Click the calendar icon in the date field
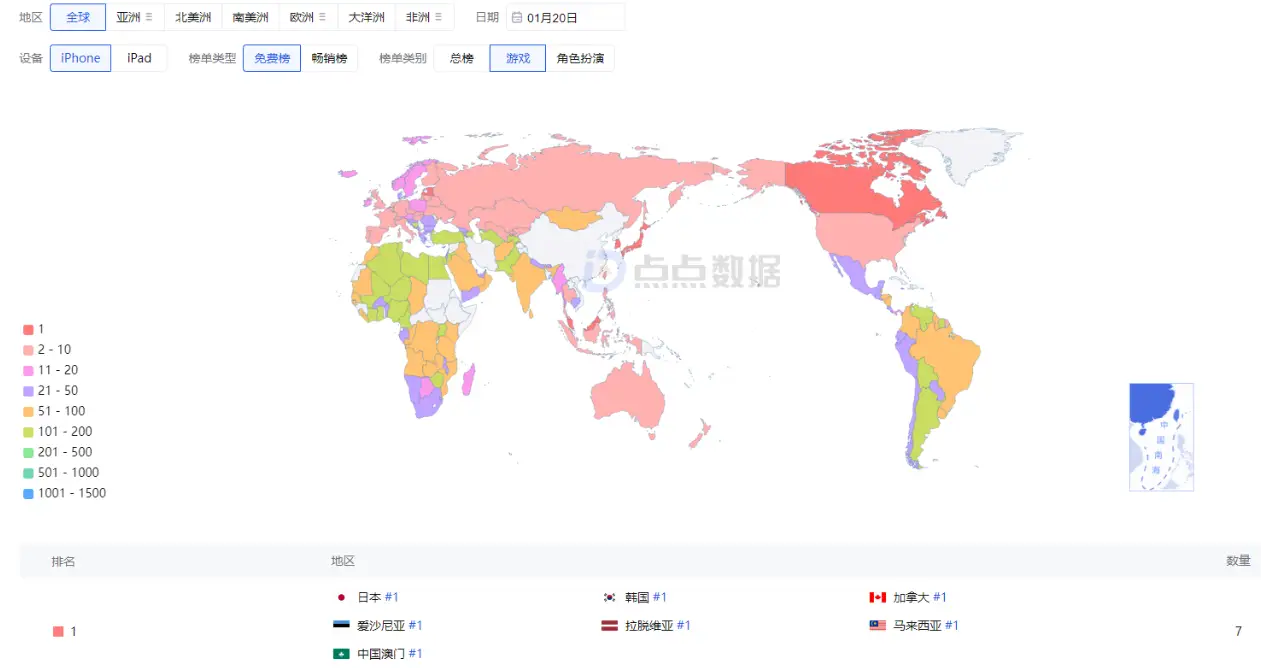Screen dimensions: 1261x668 516,18
